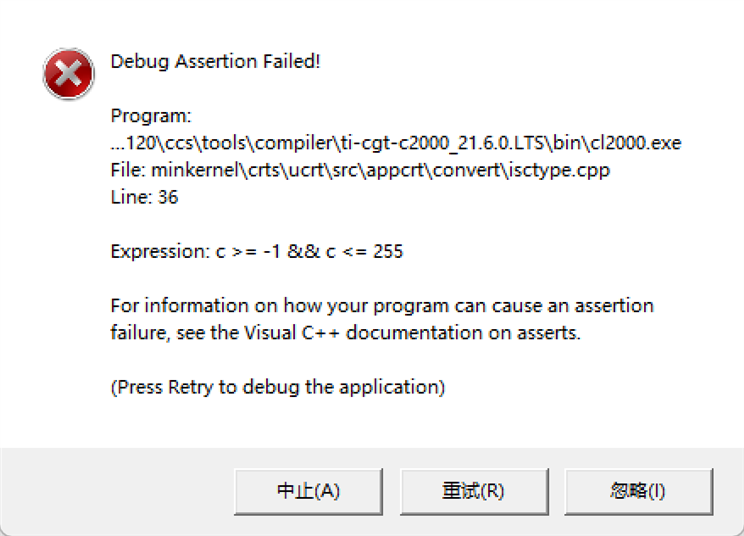Click the isctype.cpp file path line
This screenshot has height=536, width=744.
360,170
